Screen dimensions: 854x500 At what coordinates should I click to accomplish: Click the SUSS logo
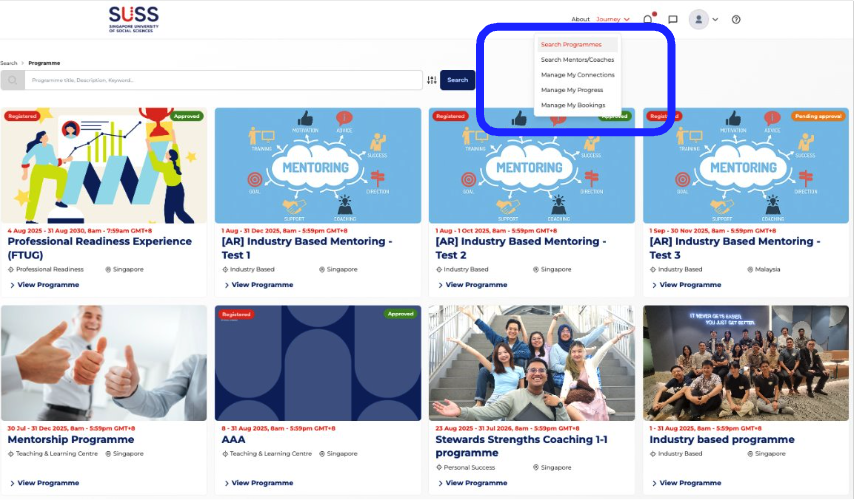[x=133, y=18]
